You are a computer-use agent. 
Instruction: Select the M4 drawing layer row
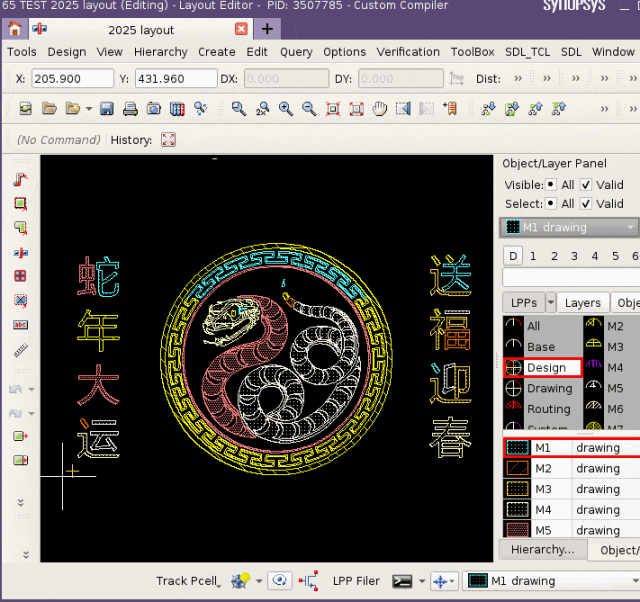click(571, 510)
